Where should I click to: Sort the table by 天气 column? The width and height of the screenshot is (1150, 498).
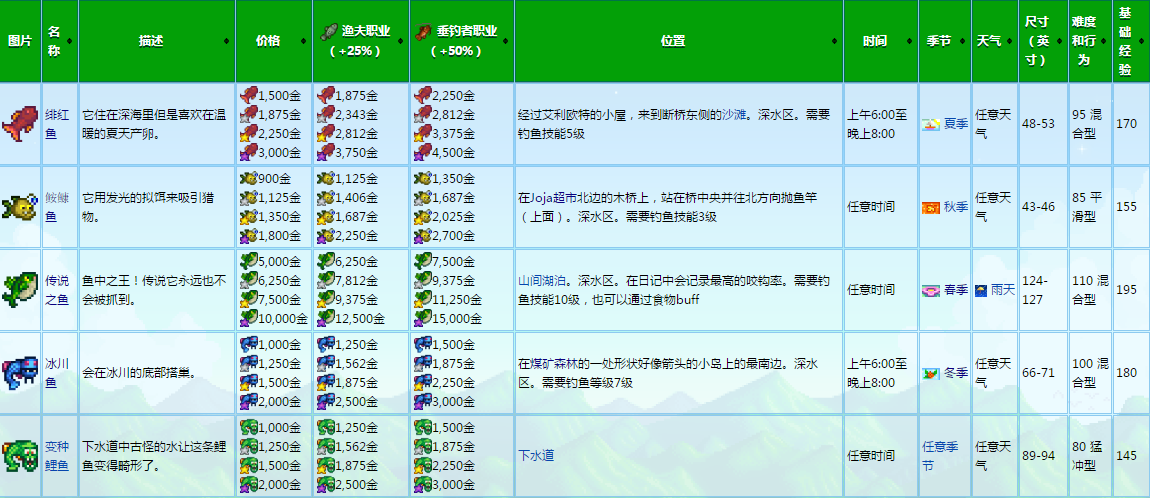pos(995,41)
